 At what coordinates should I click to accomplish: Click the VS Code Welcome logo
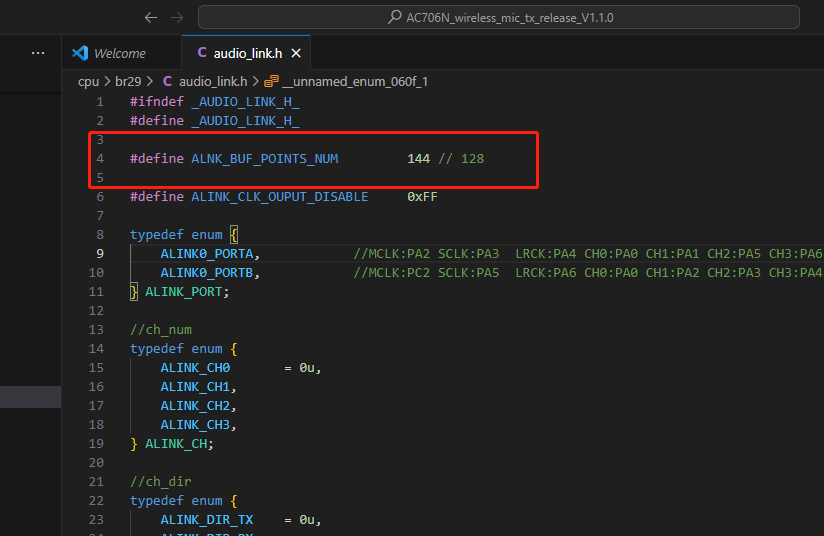[x=80, y=53]
